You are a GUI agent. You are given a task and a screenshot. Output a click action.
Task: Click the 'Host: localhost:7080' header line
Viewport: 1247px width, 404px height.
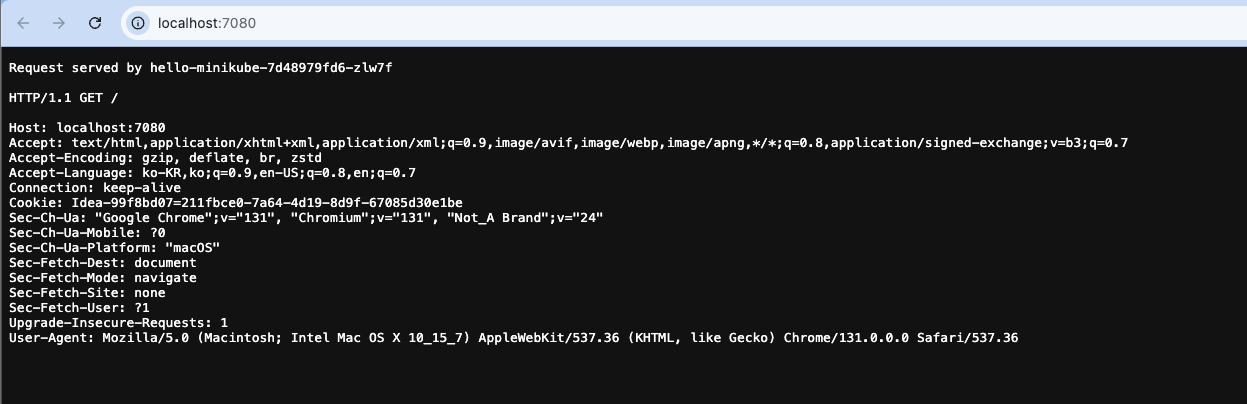(x=87, y=128)
